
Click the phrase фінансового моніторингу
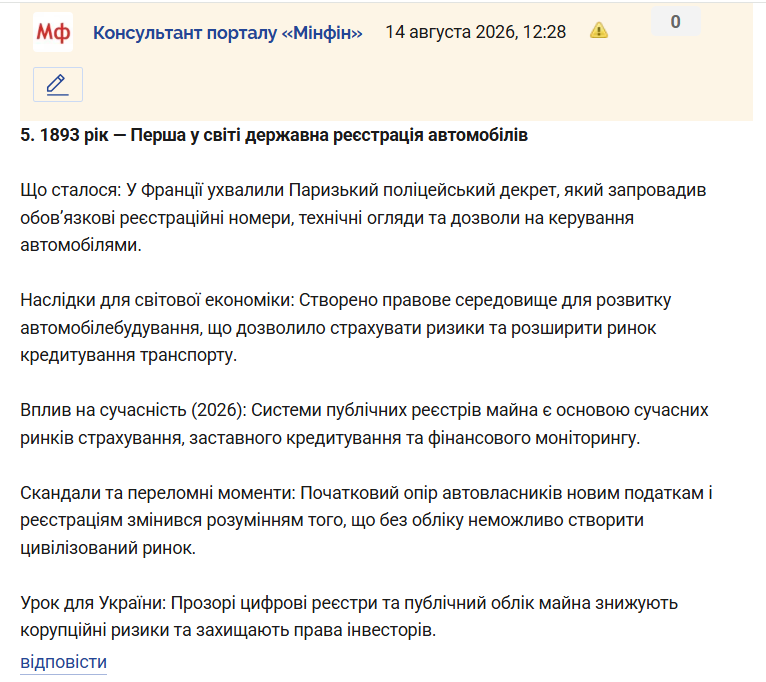pyautogui.click(x=533, y=438)
